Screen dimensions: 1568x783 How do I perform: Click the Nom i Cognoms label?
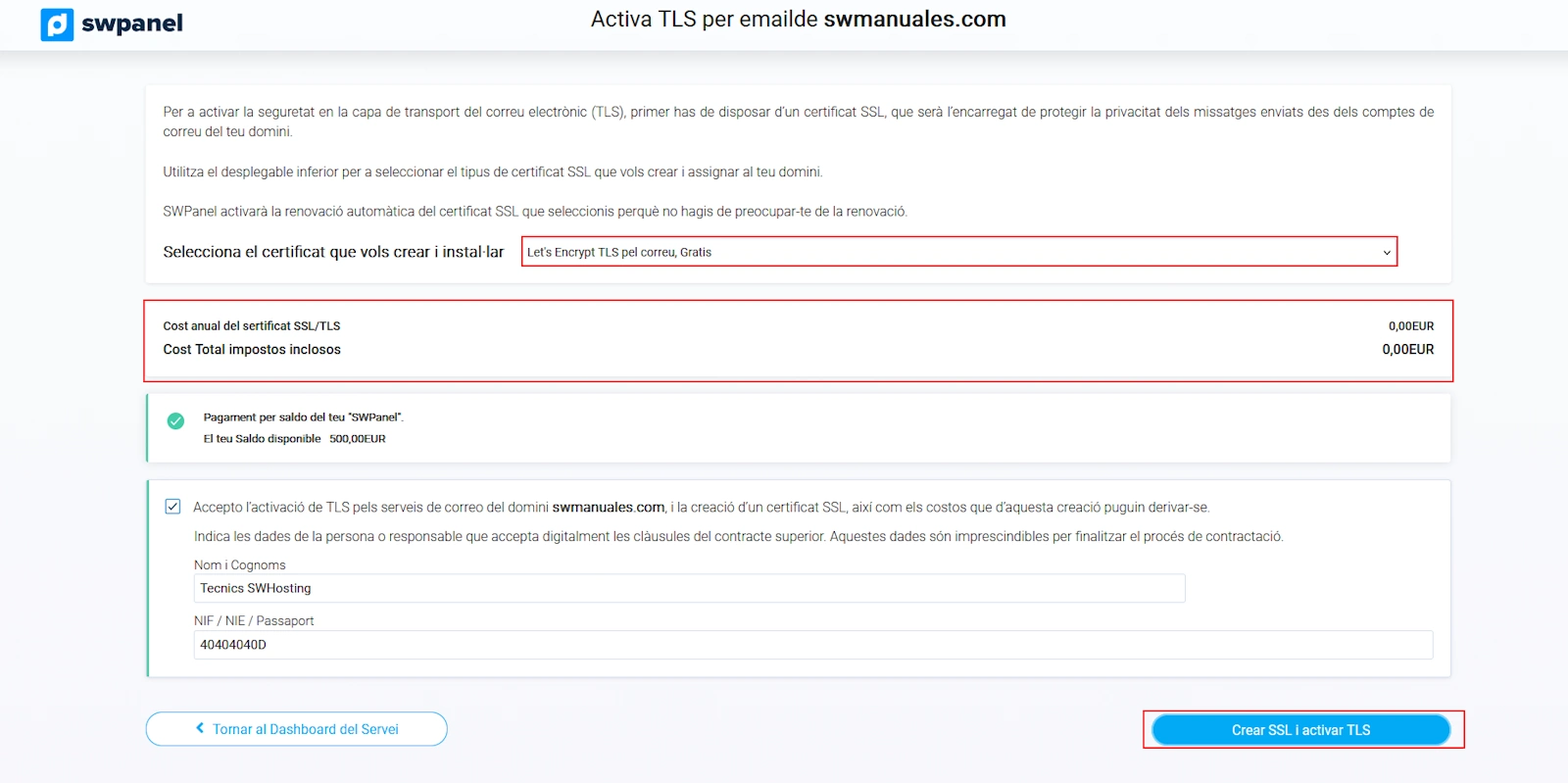click(240, 565)
